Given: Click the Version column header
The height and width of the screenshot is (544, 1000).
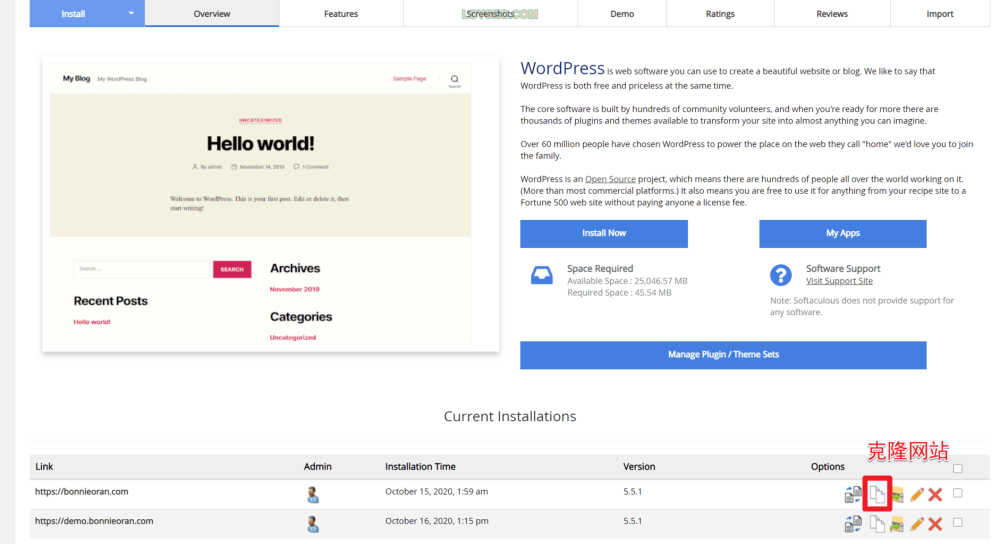Looking at the screenshot, I should coord(639,467).
